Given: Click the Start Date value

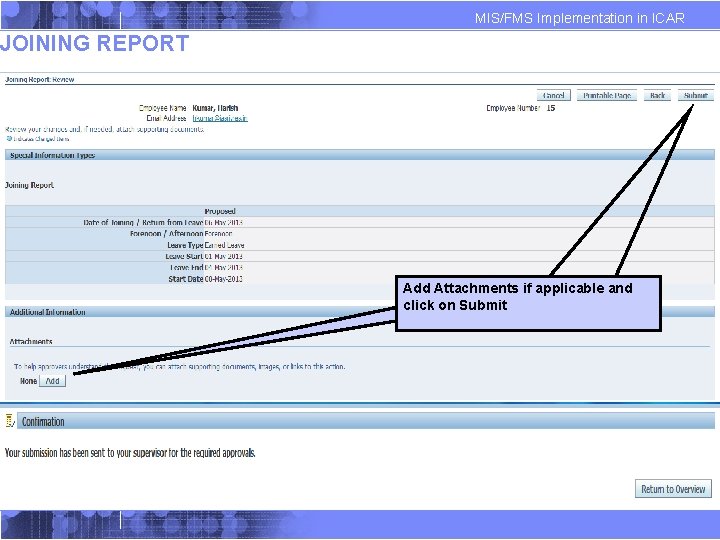Looking at the screenshot, I should 224,279.
